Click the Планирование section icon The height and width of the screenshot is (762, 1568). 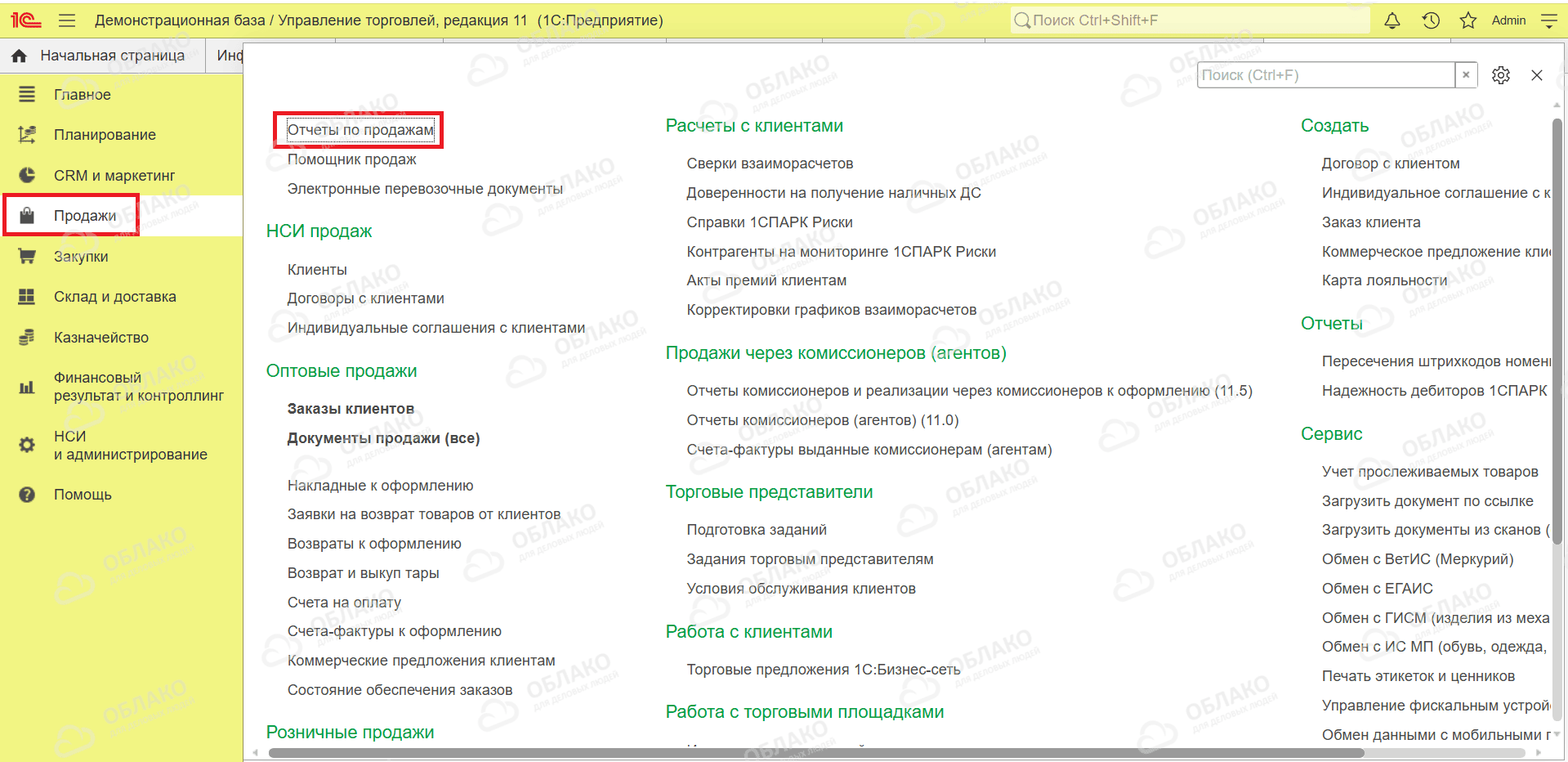click(x=27, y=135)
